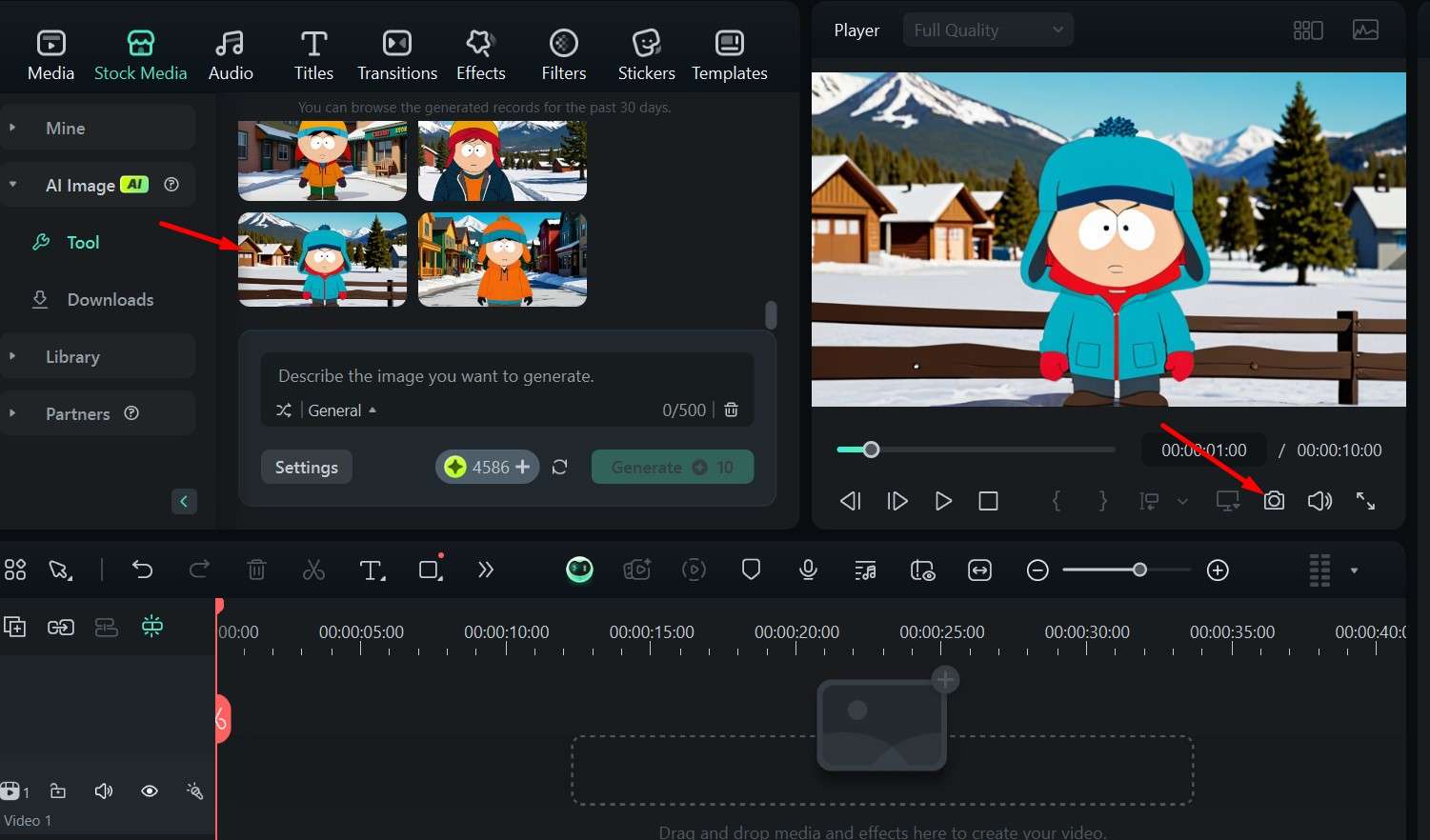Image resolution: width=1430 pixels, height=840 pixels.
Task: Switch to the Stock Media tab
Action: tap(140, 55)
